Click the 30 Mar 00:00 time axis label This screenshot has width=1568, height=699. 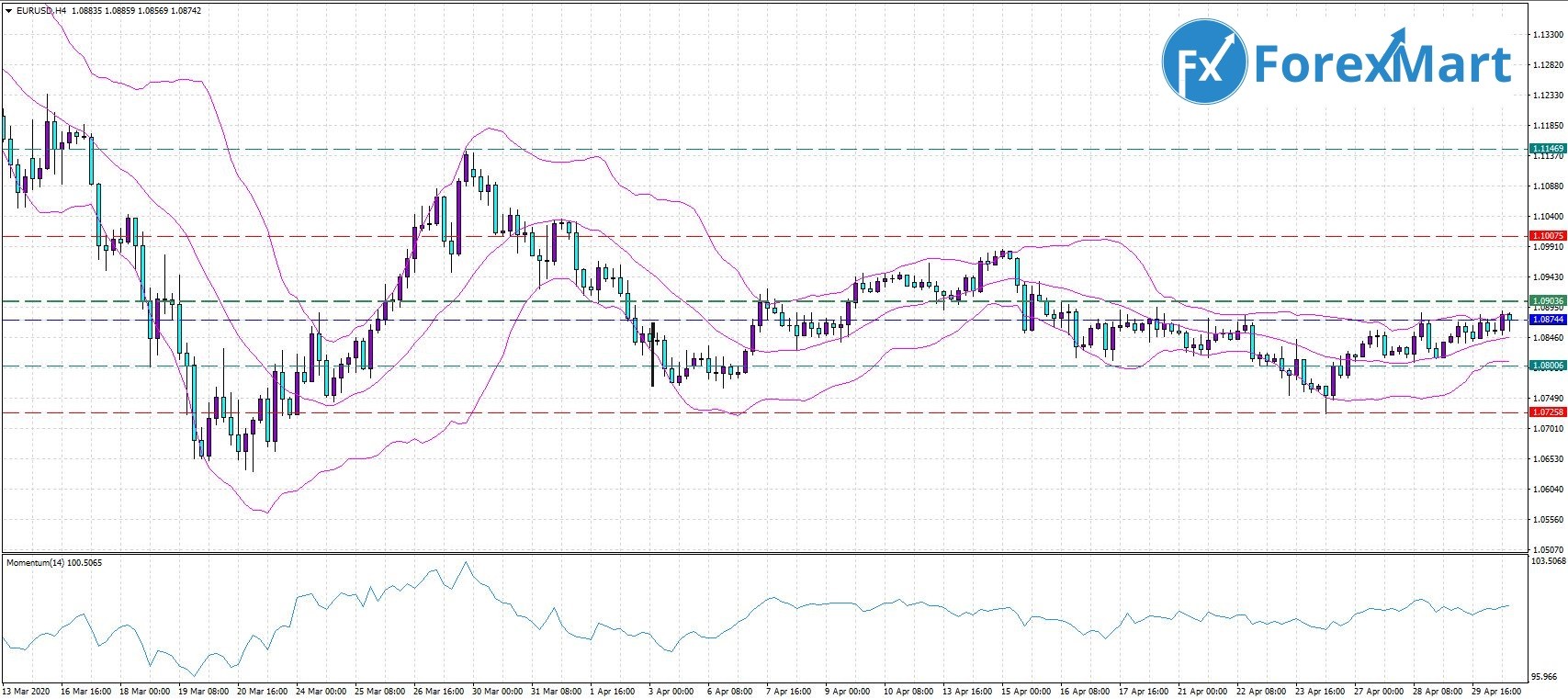[x=496, y=691]
